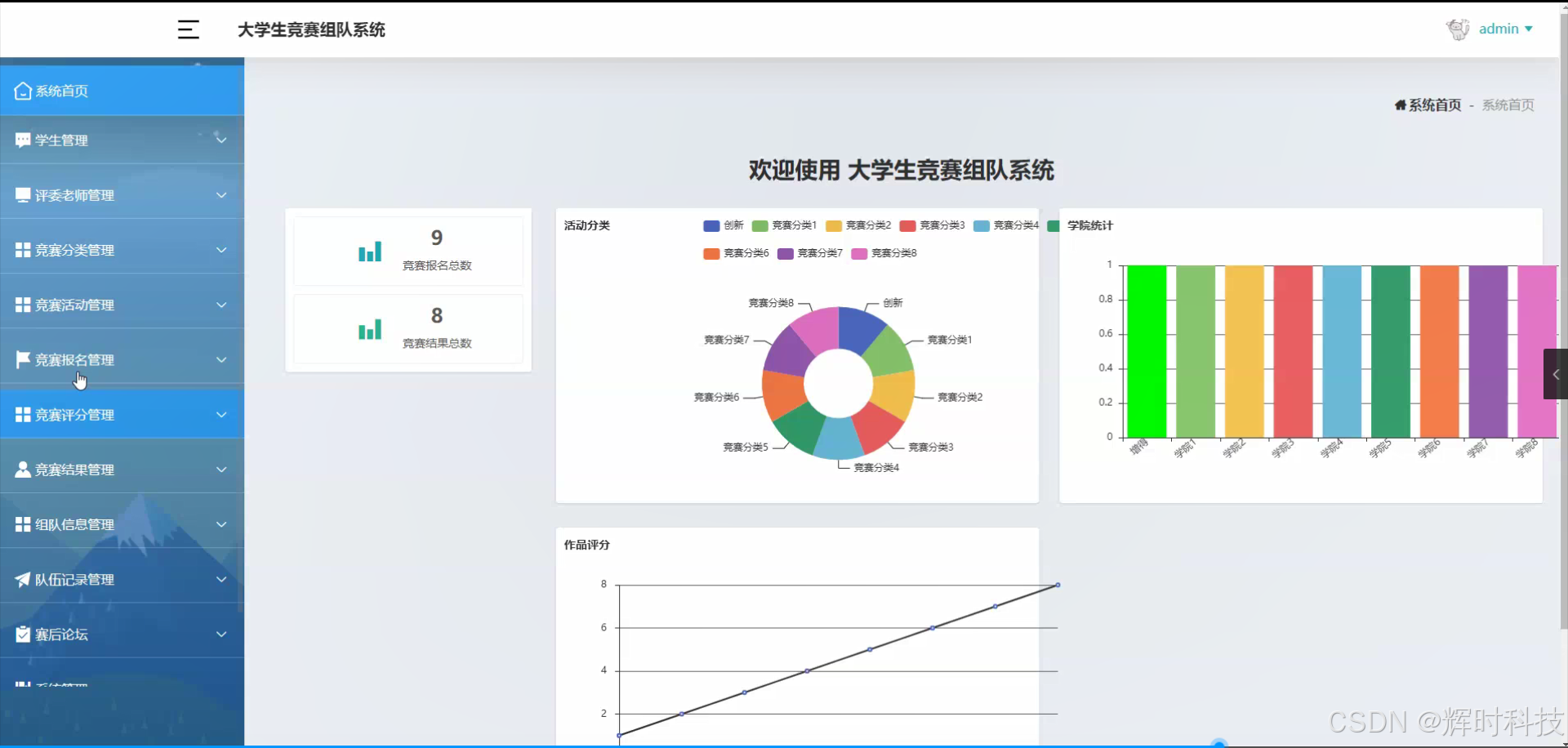This screenshot has height=748, width=1568.
Task: Select the 评委老师管理 menu item
Action: pyautogui.click(x=122, y=195)
